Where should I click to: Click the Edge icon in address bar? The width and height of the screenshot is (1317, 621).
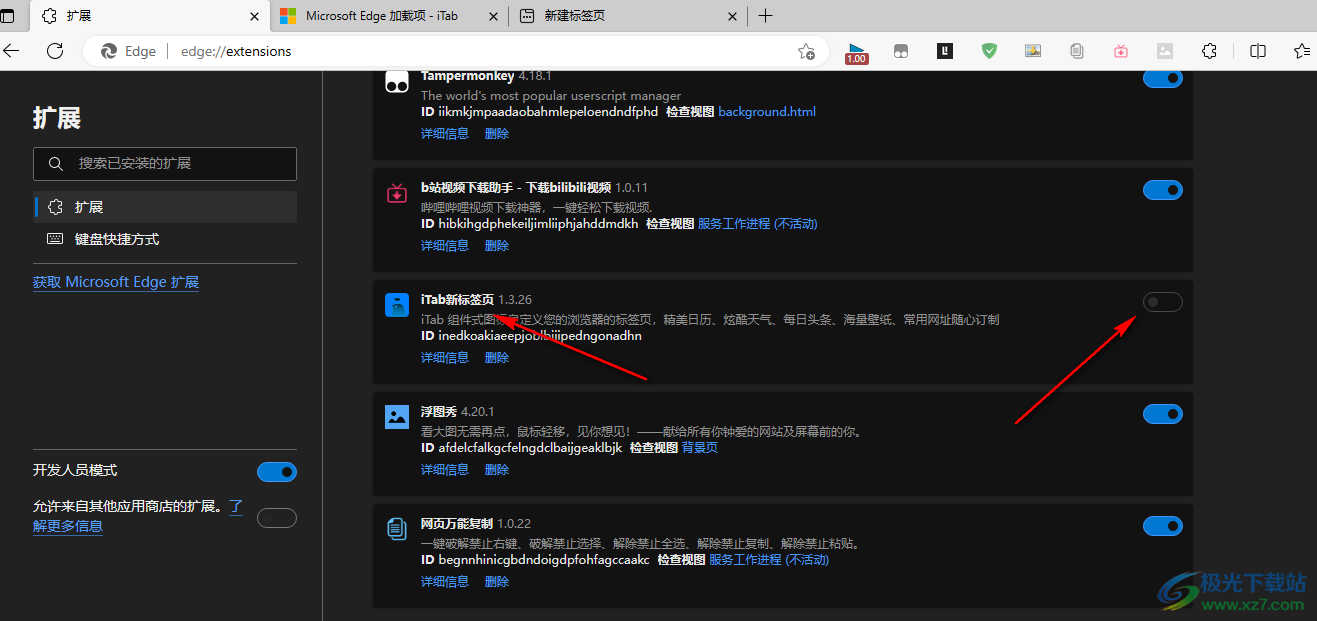[109, 51]
